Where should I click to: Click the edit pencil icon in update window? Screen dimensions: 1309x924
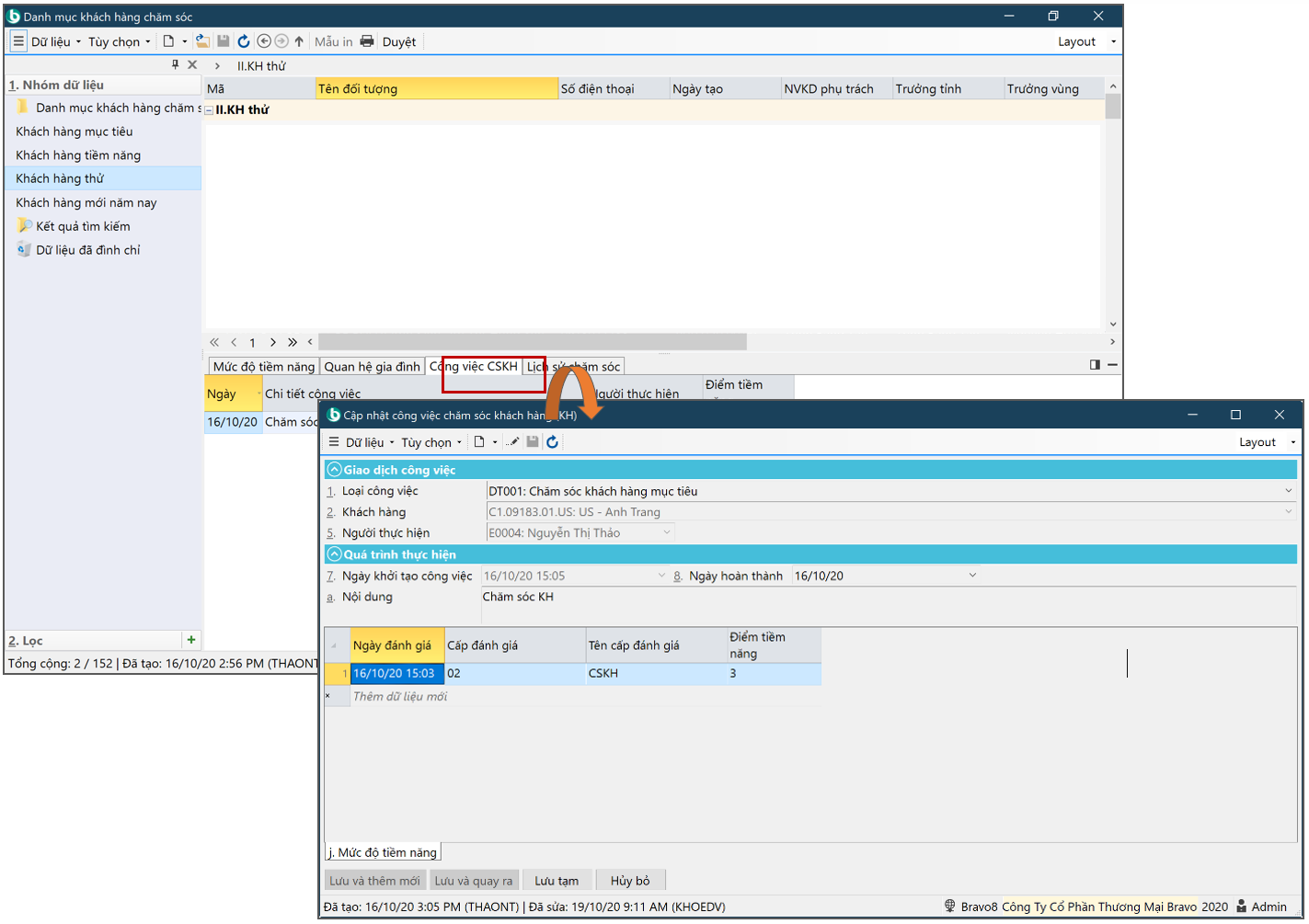[x=513, y=442]
